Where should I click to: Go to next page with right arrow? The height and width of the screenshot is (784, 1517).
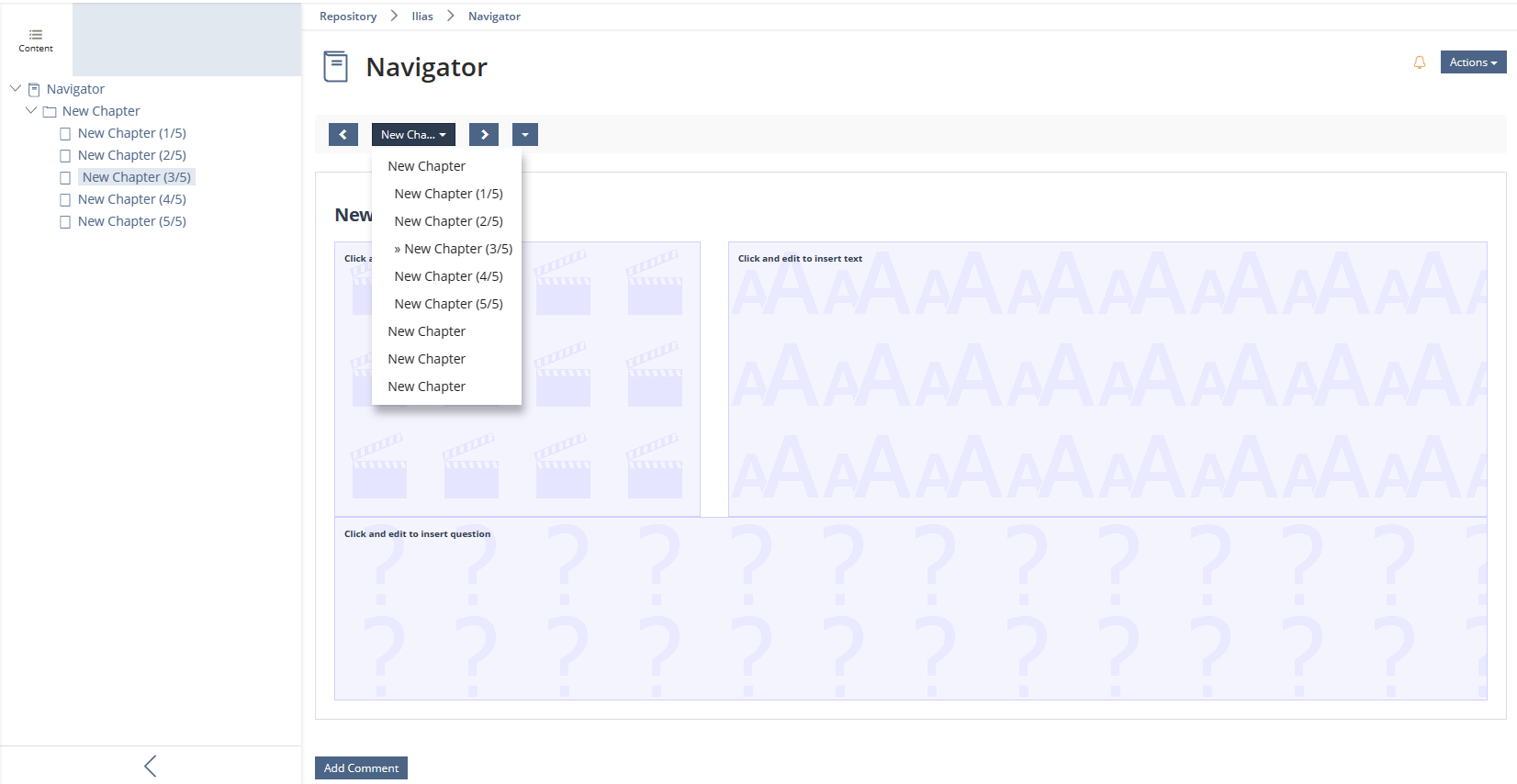click(x=484, y=135)
